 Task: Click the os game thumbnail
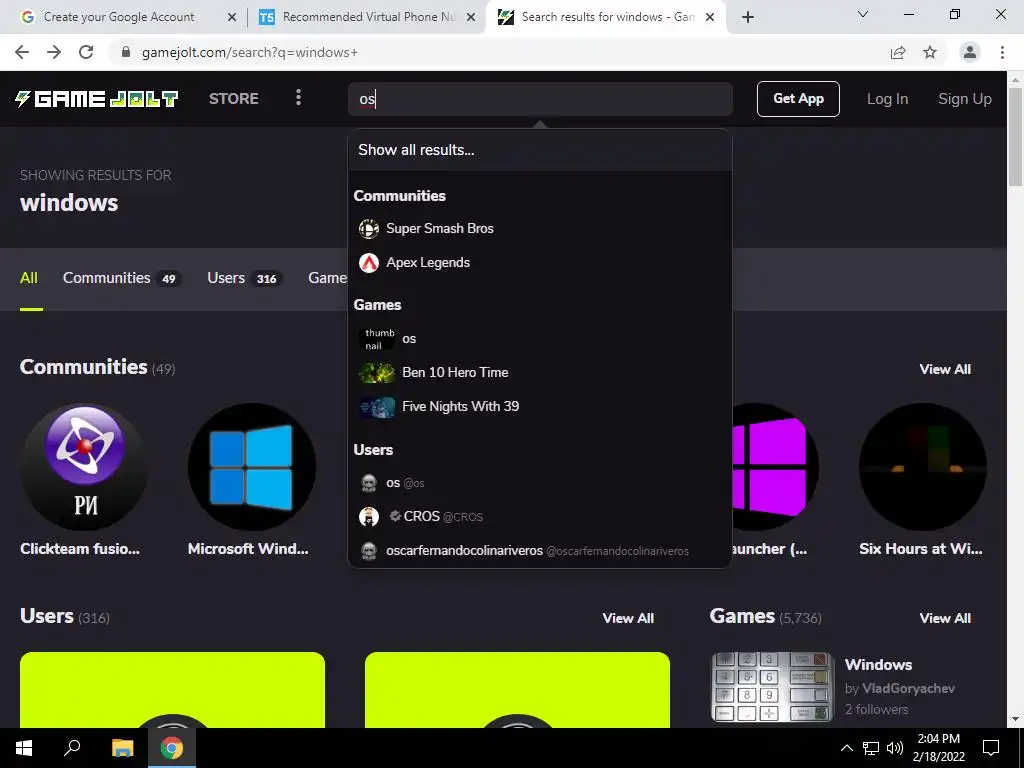[x=377, y=339]
